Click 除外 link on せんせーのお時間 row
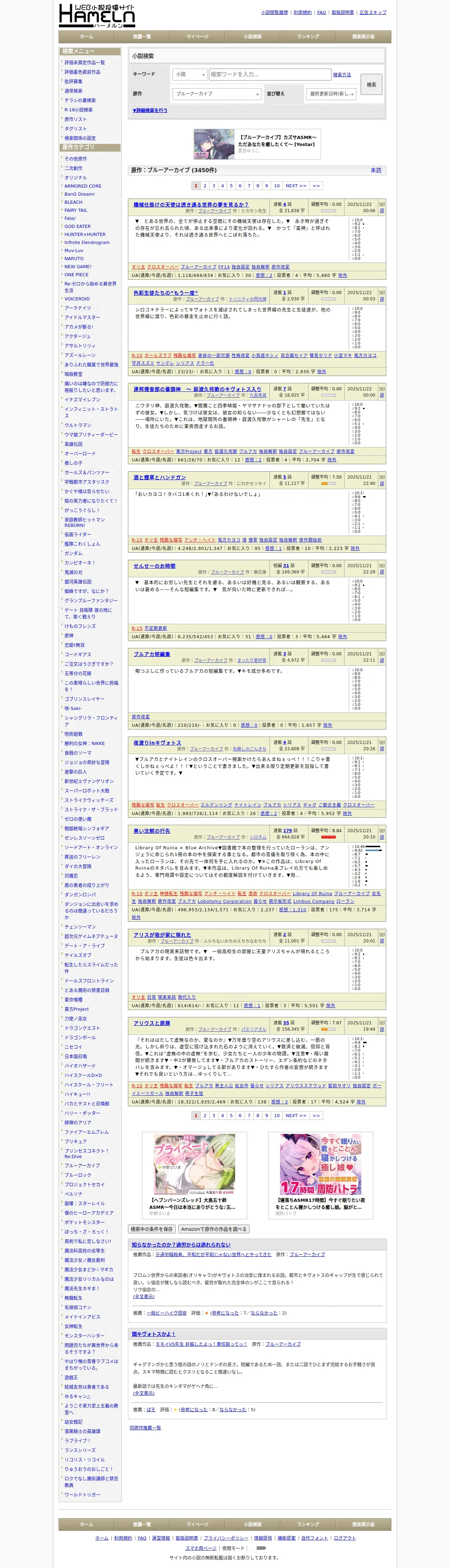The width and height of the screenshot is (450, 1568). pyautogui.click(x=343, y=637)
